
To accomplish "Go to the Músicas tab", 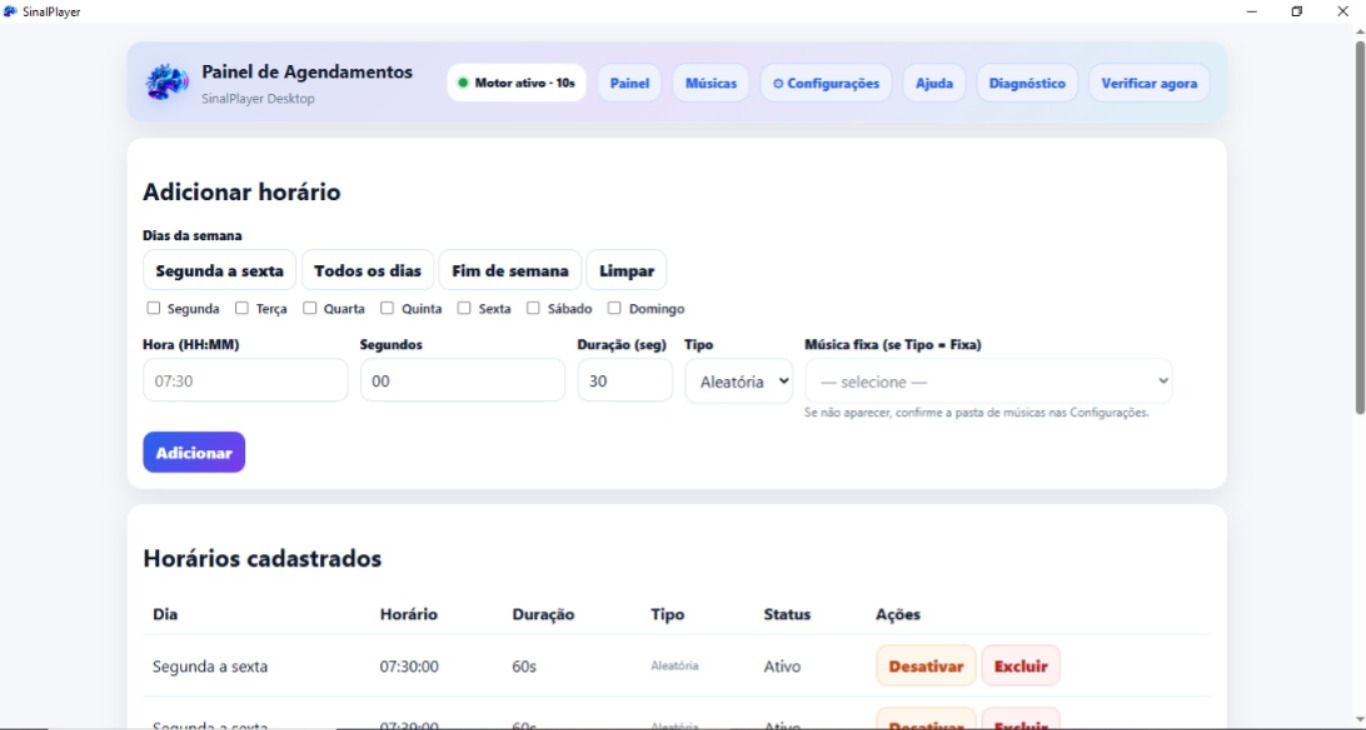I will coord(711,83).
